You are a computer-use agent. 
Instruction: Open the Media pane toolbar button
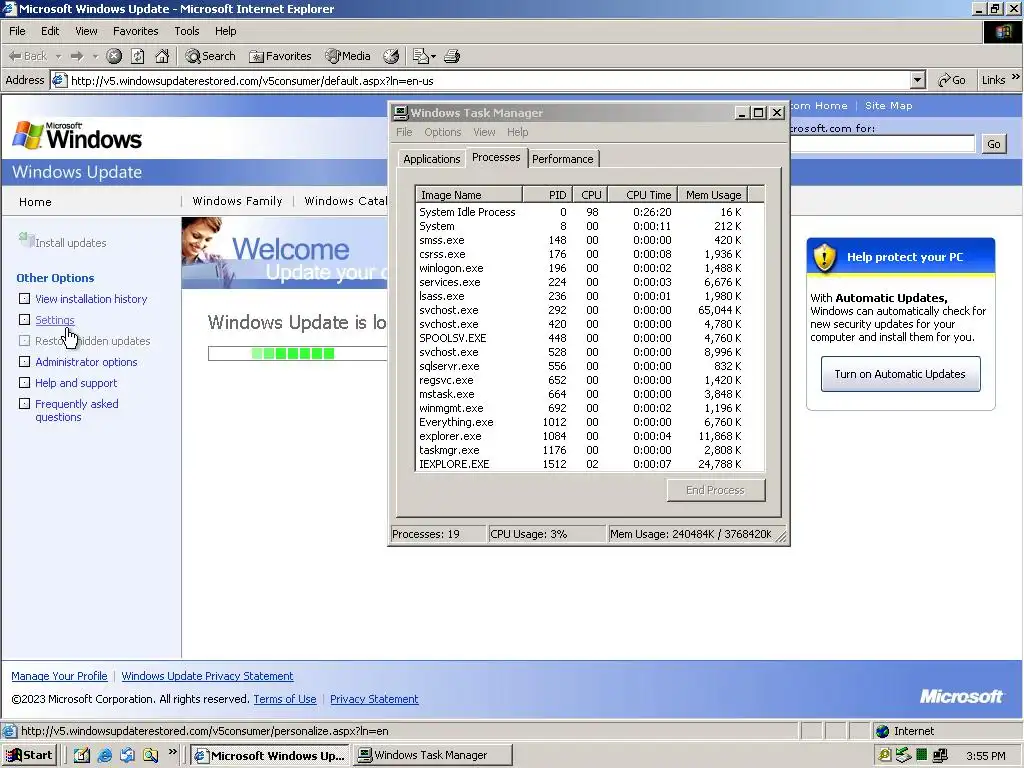click(x=348, y=56)
